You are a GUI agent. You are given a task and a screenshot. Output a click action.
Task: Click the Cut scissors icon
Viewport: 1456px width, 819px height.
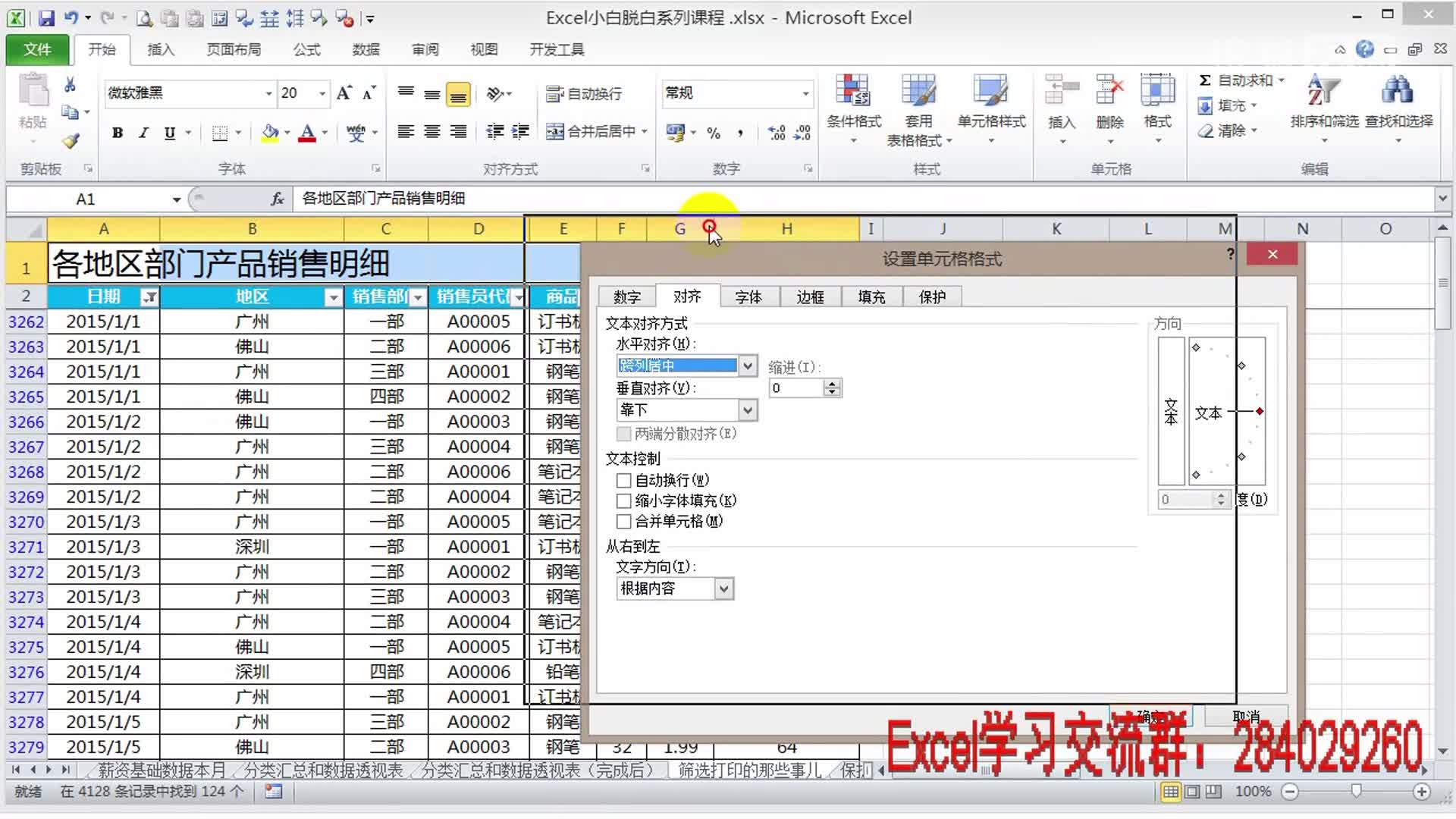tap(70, 85)
